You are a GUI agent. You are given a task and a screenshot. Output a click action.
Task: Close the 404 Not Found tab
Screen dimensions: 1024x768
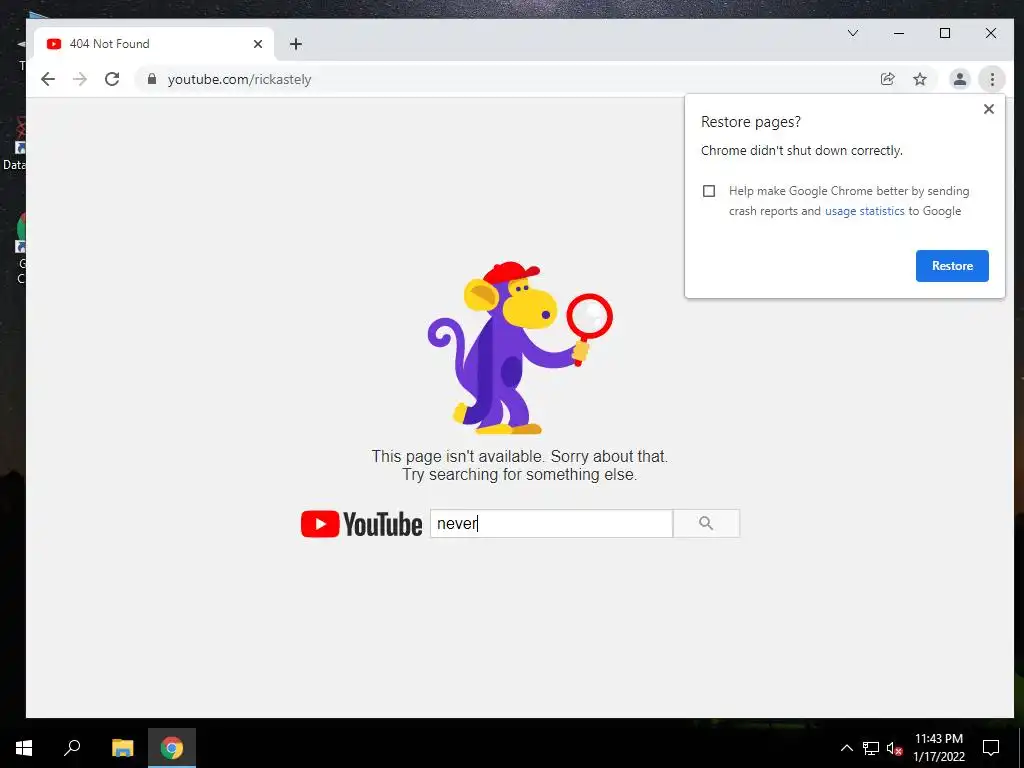click(258, 44)
